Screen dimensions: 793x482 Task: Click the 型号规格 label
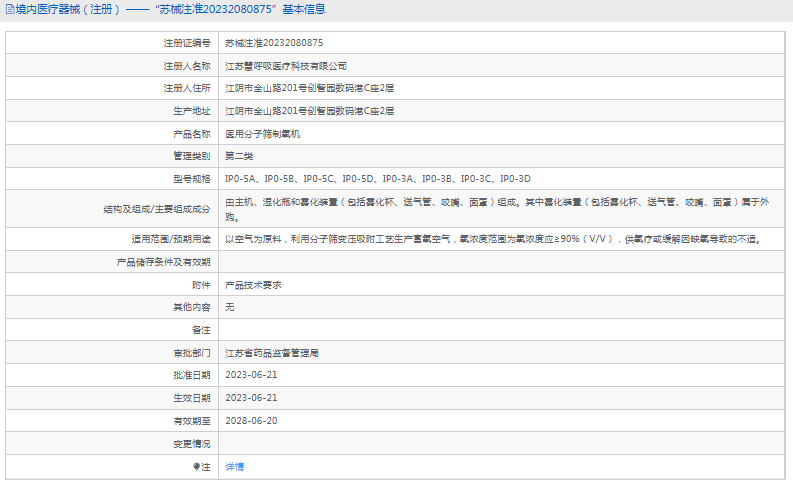click(192, 179)
